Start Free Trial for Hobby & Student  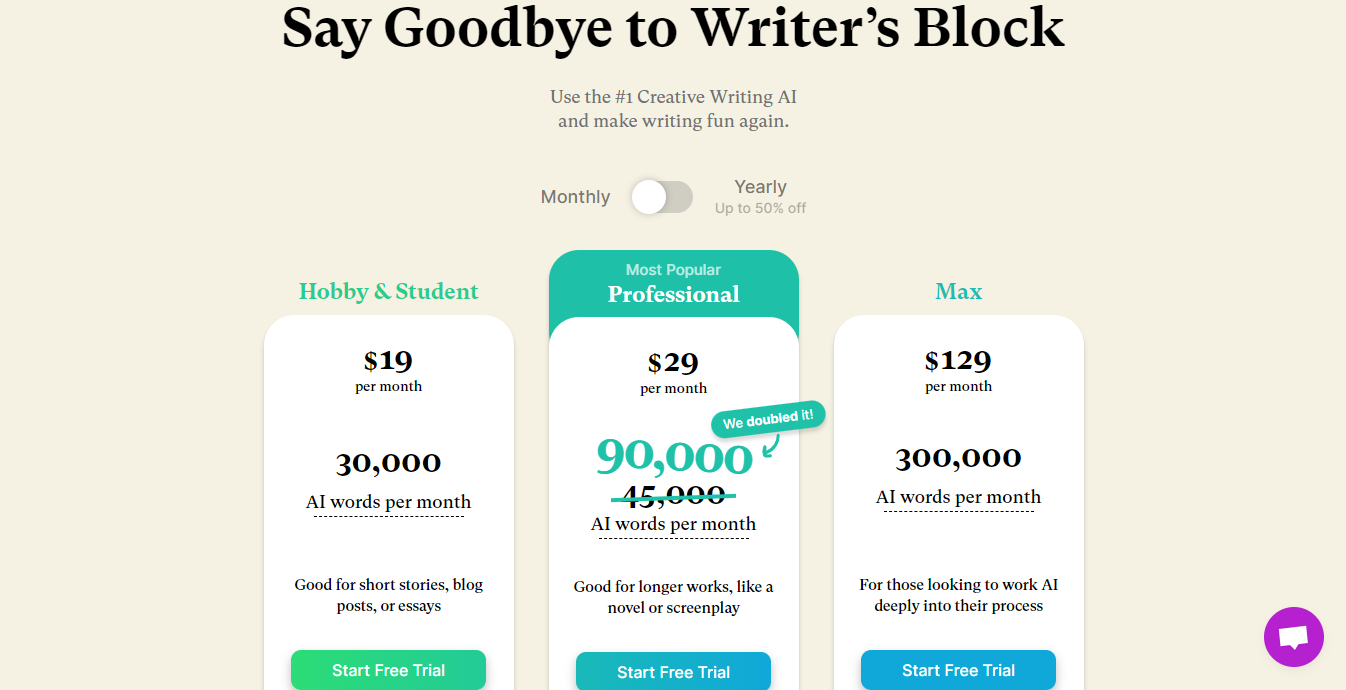tap(389, 670)
